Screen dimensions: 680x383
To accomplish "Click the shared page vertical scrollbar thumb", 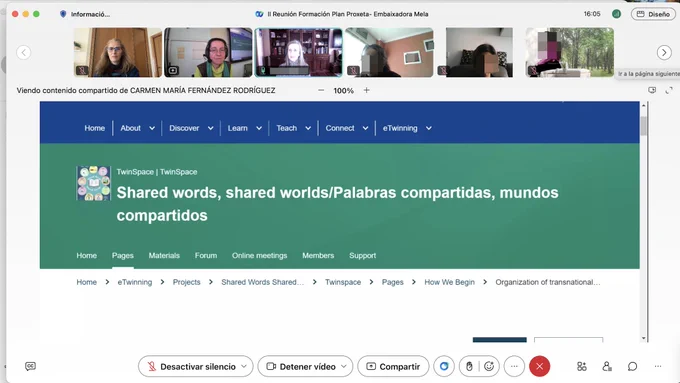I will [x=644, y=126].
